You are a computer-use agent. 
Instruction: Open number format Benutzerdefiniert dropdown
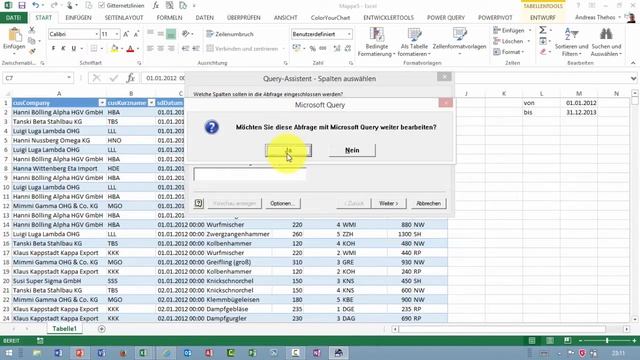[x=349, y=34]
